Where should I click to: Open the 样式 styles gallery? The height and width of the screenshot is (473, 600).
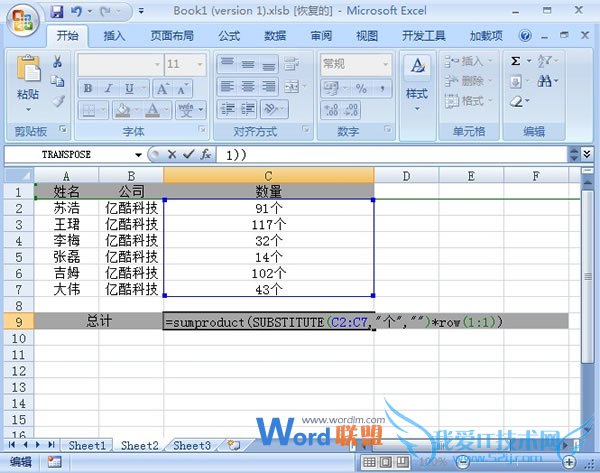pyautogui.click(x=417, y=82)
